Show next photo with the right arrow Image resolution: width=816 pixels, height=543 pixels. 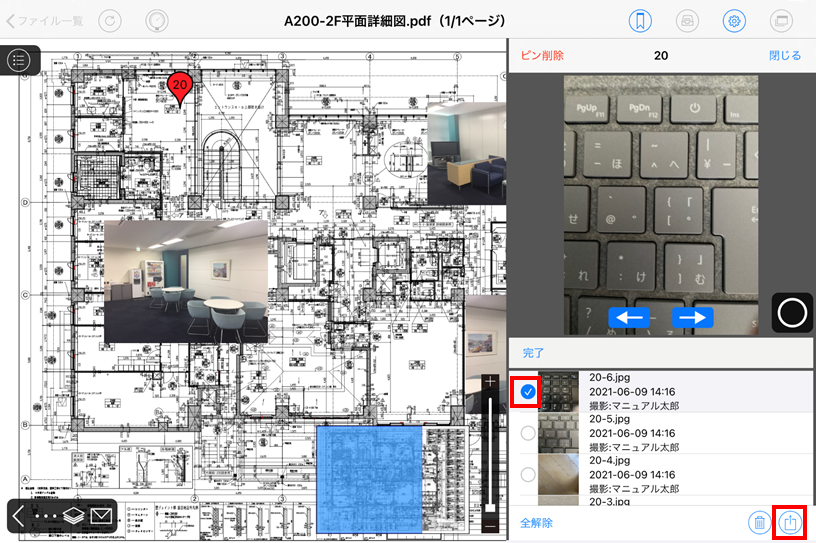pyautogui.click(x=693, y=317)
